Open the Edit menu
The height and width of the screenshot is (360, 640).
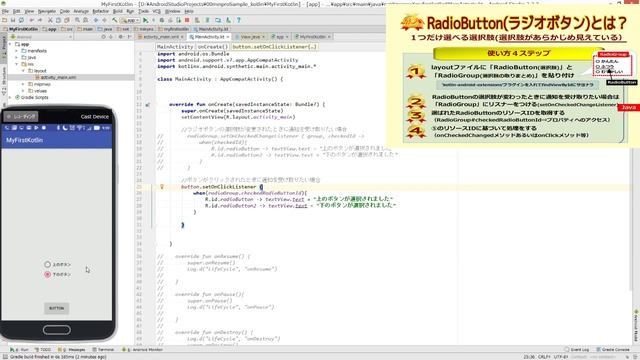click(x=16, y=11)
